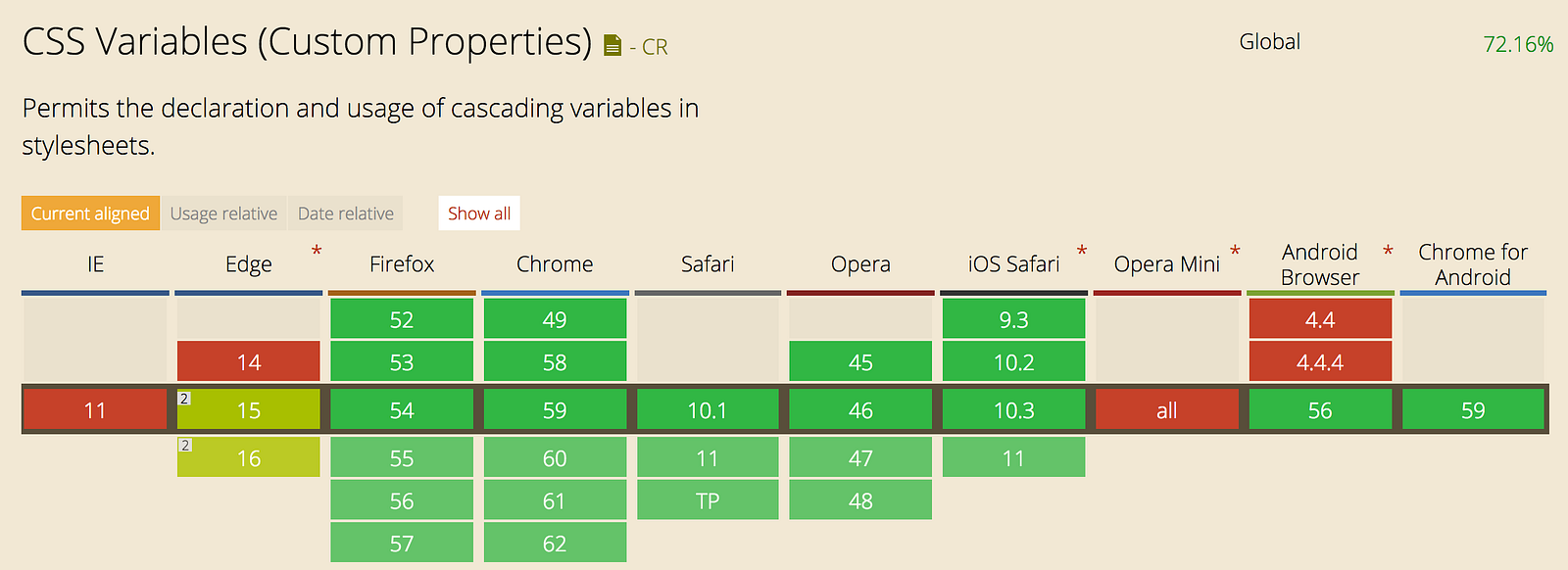Click the asterisk beside Android Browser
The width and height of the screenshot is (1568, 570).
pos(1388,253)
